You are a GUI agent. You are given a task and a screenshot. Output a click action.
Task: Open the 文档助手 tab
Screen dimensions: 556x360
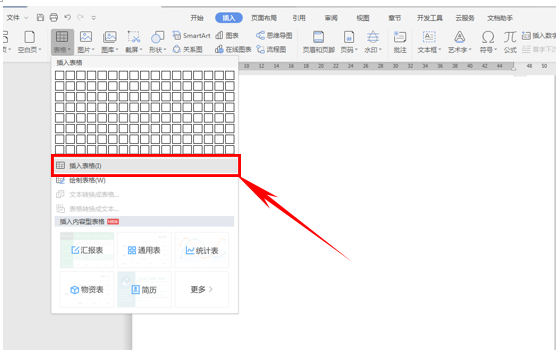point(500,18)
